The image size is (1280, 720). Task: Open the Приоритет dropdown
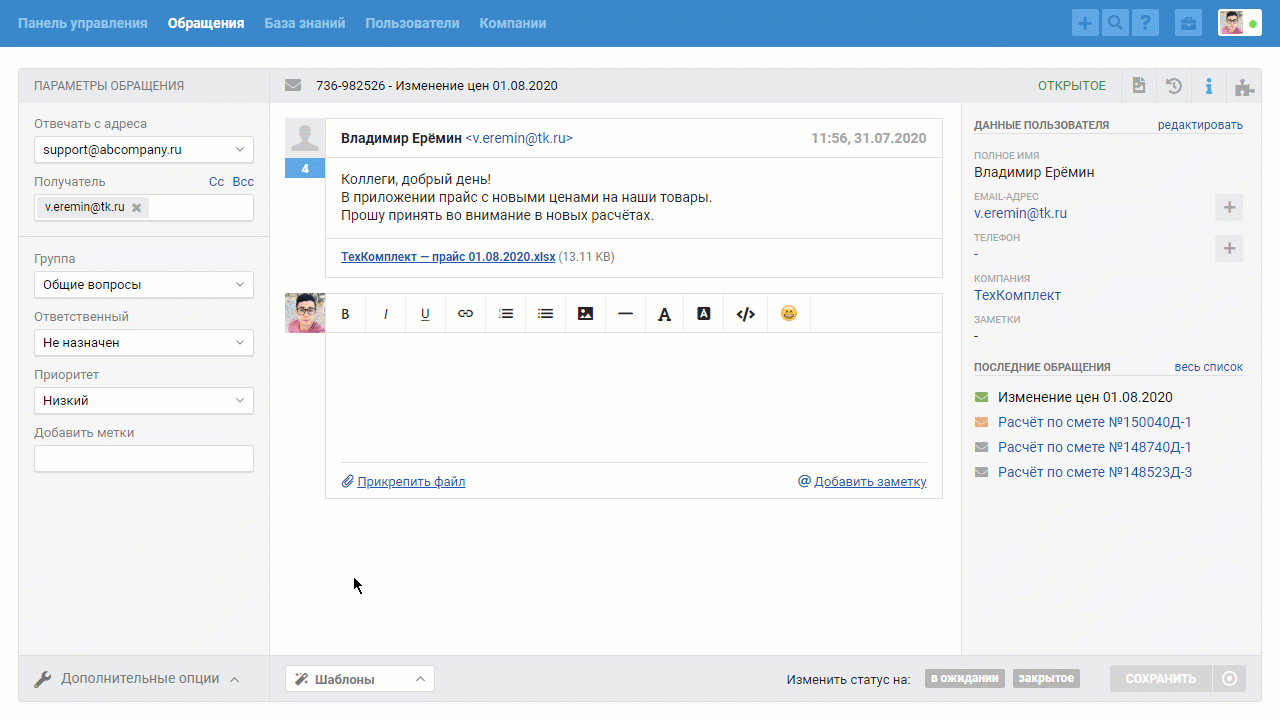pyautogui.click(x=144, y=401)
